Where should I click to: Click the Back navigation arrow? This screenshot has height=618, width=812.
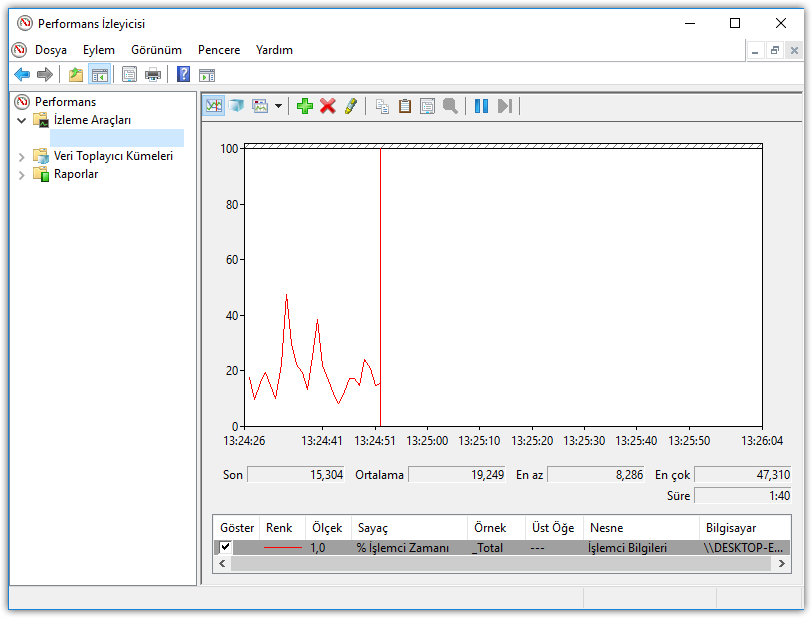(x=21, y=74)
